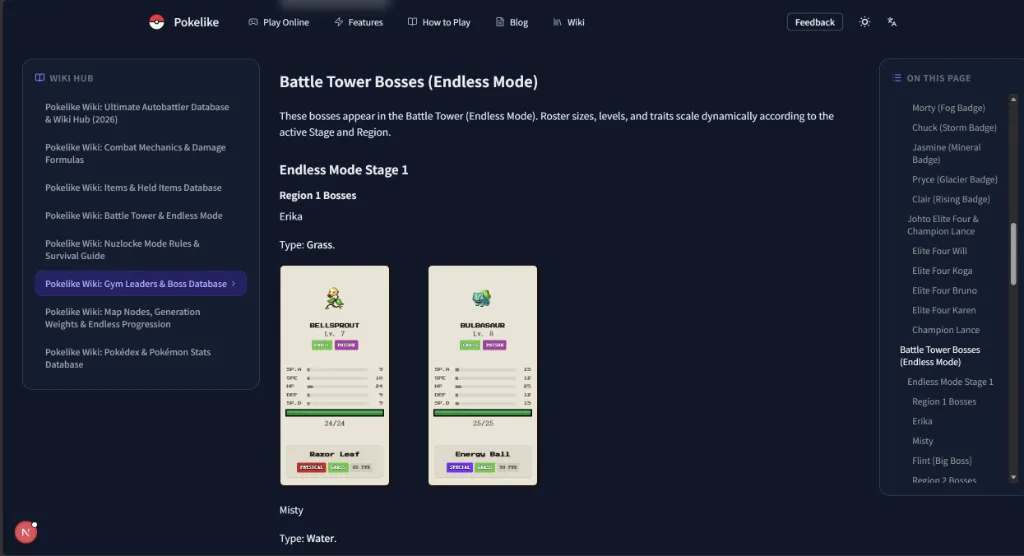The image size is (1024, 556).
Task: Jump to Pryce (Glacier Badge) section
Action: coord(955,179)
